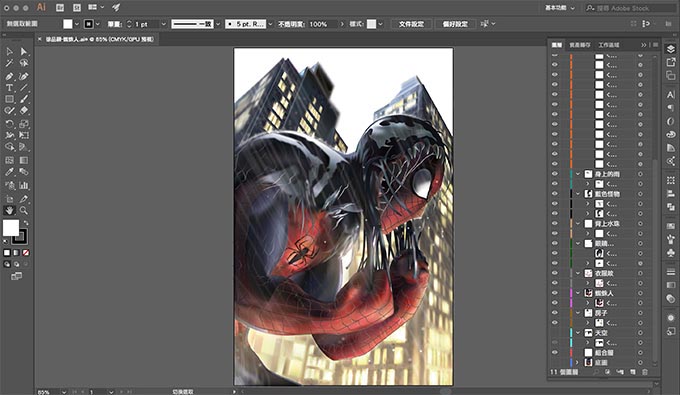Select the Scale tool

24,124
